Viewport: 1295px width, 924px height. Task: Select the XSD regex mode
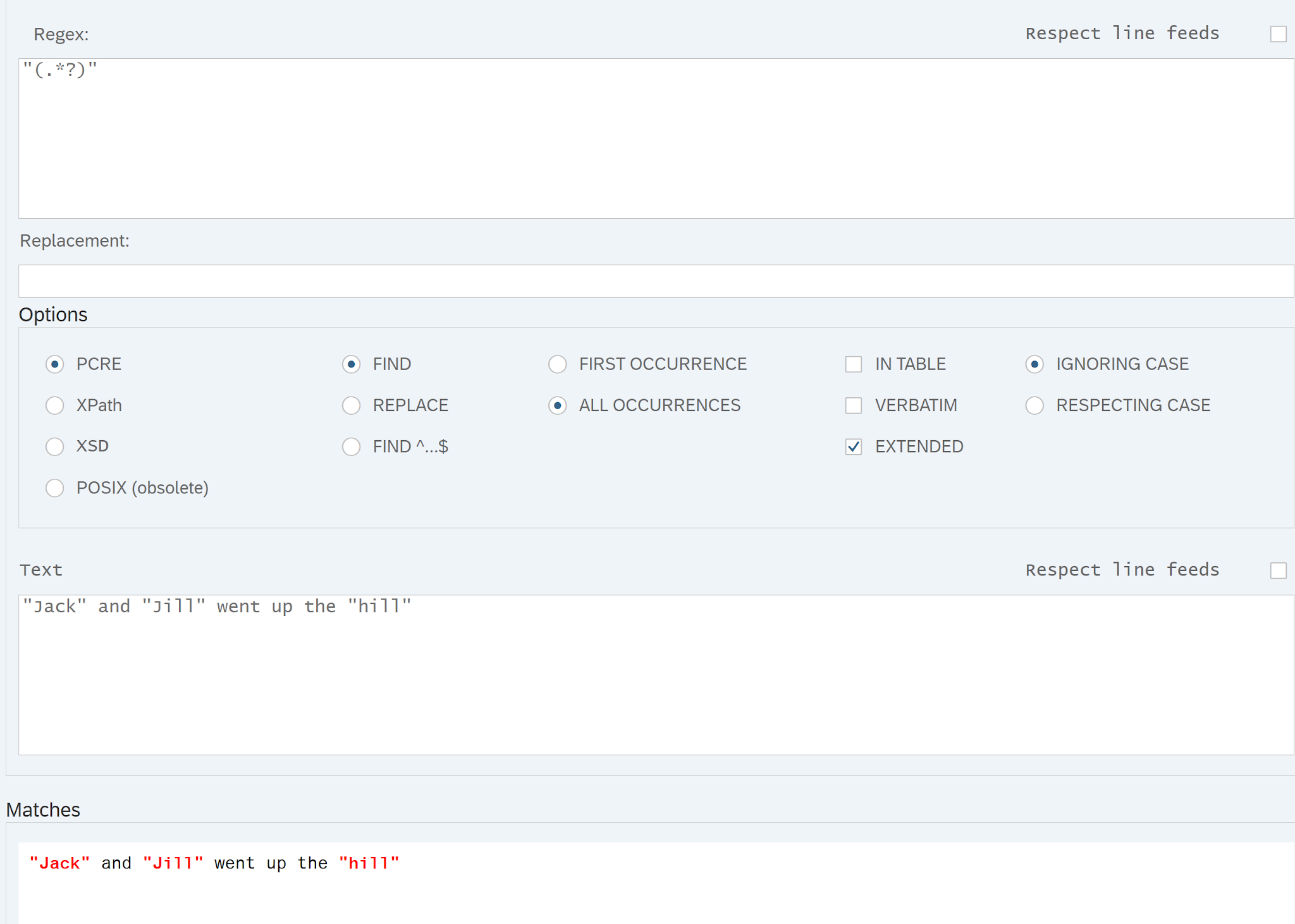[x=55, y=447]
